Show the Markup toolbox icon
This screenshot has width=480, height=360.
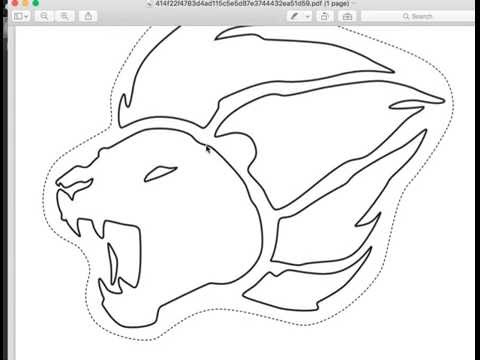pos(347,16)
